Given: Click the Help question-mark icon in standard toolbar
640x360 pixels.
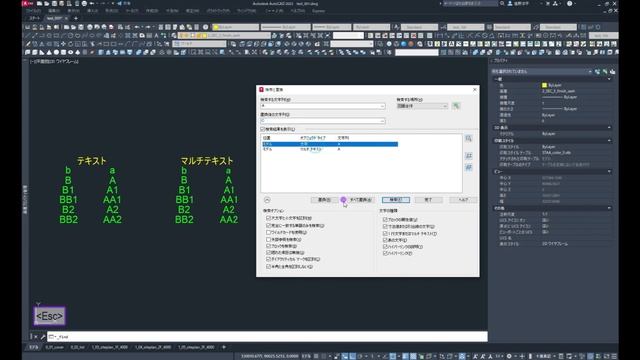Looking at the screenshot, I should (x=206, y=27).
